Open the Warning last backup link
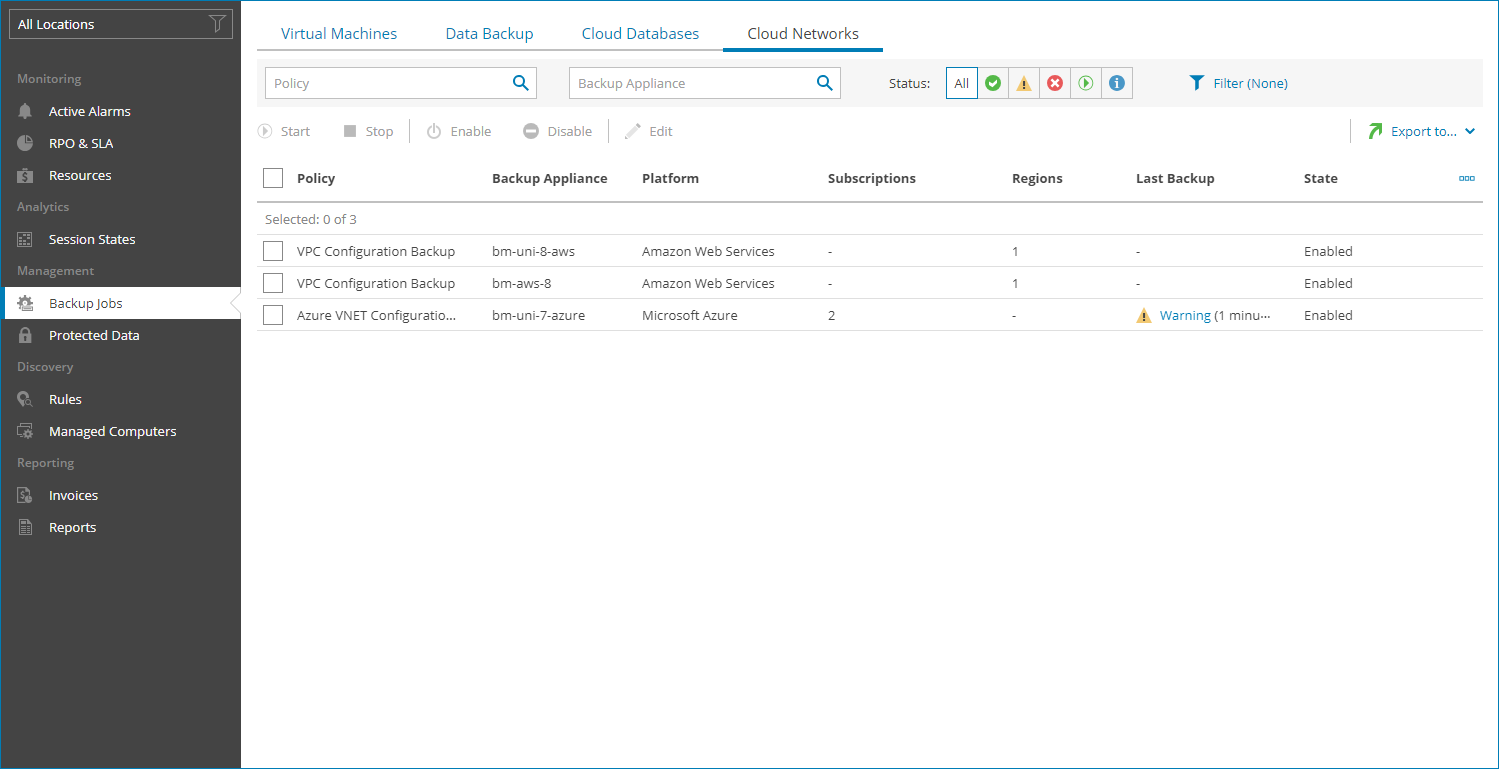The image size is (1499, 769). (x=1185, y=315)
